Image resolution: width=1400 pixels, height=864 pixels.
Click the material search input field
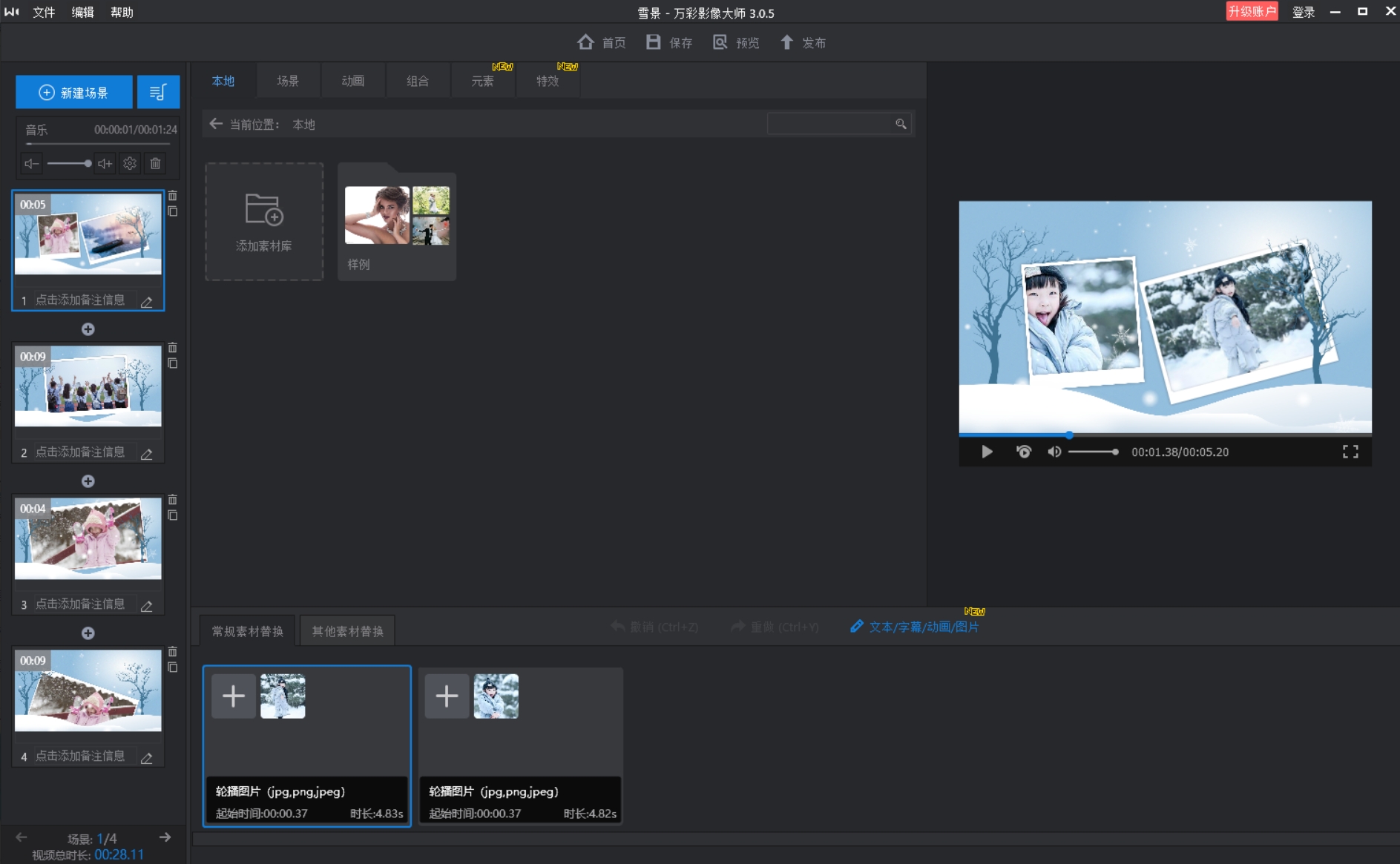pyautogui.click(x=829, y=124)
